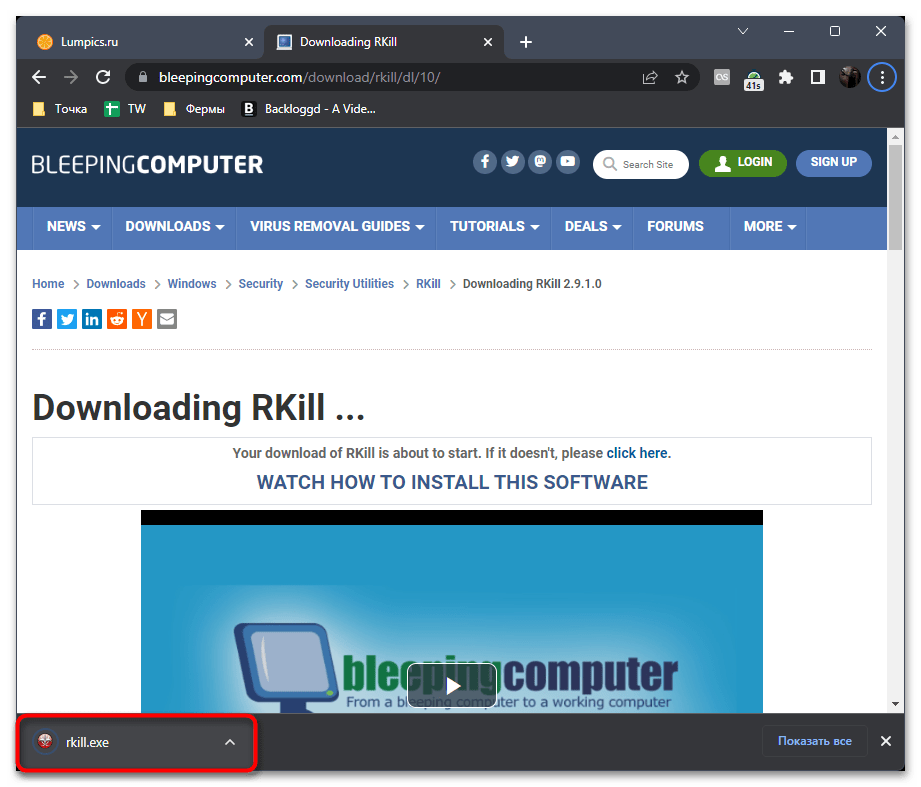This screenshot has height=787, width=921.
Task: Click the scrollbar up arrow
Action: pos(895,137)
